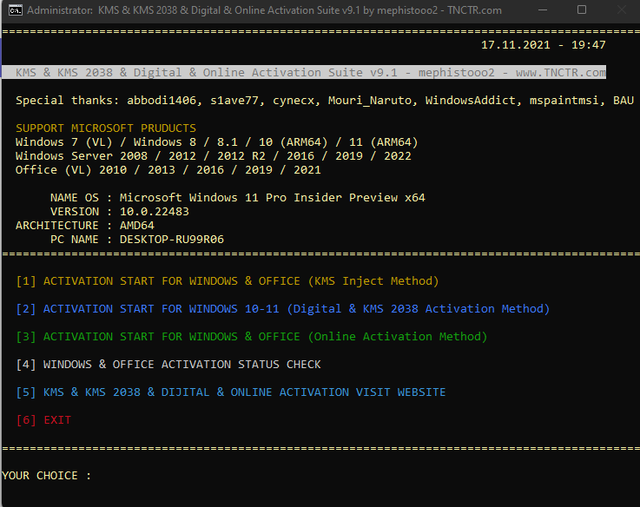Image resolution: width=640 pixels, height=507 pixels.
Task: Click the 'YOUR CHOICE :' input prompt
Action: 47,476
